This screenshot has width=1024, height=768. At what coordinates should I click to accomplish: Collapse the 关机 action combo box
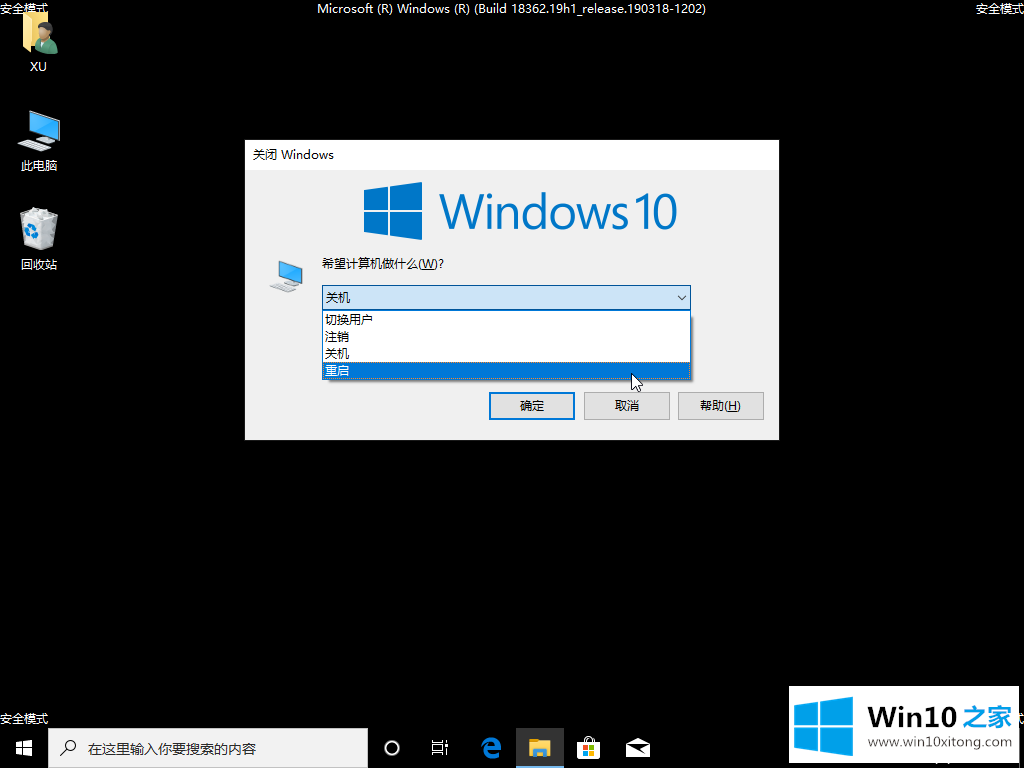pyautogui.click(x=506, y=298)
